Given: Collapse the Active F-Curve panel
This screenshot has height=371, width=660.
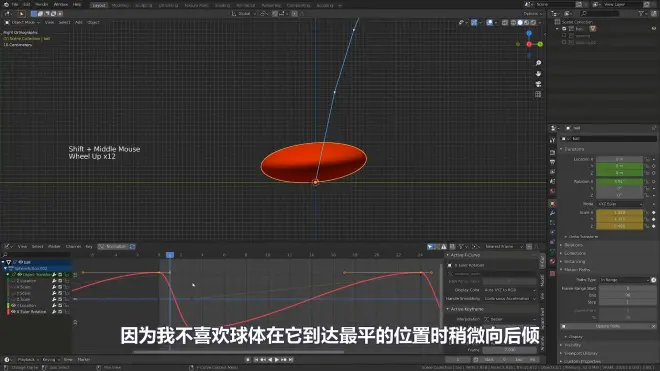Looking at the screenshot, I should 448,255.
